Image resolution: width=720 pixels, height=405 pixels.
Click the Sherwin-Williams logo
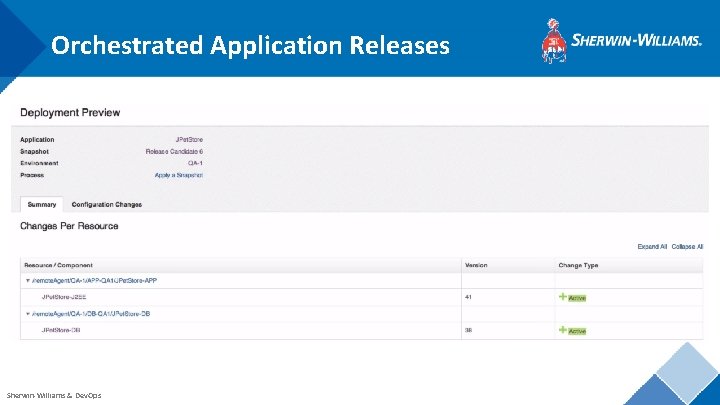[622, 40]
